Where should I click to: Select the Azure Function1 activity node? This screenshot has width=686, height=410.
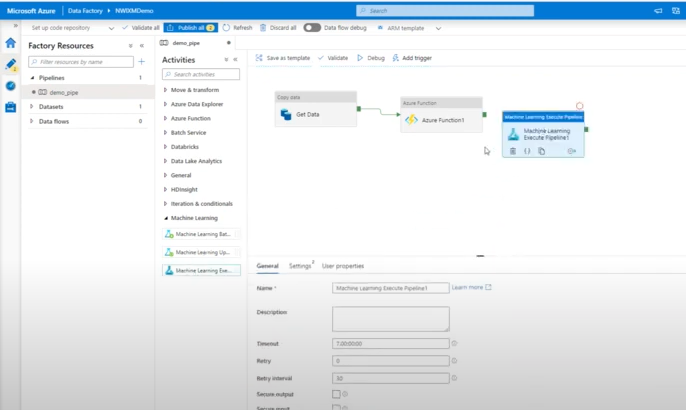441,115
